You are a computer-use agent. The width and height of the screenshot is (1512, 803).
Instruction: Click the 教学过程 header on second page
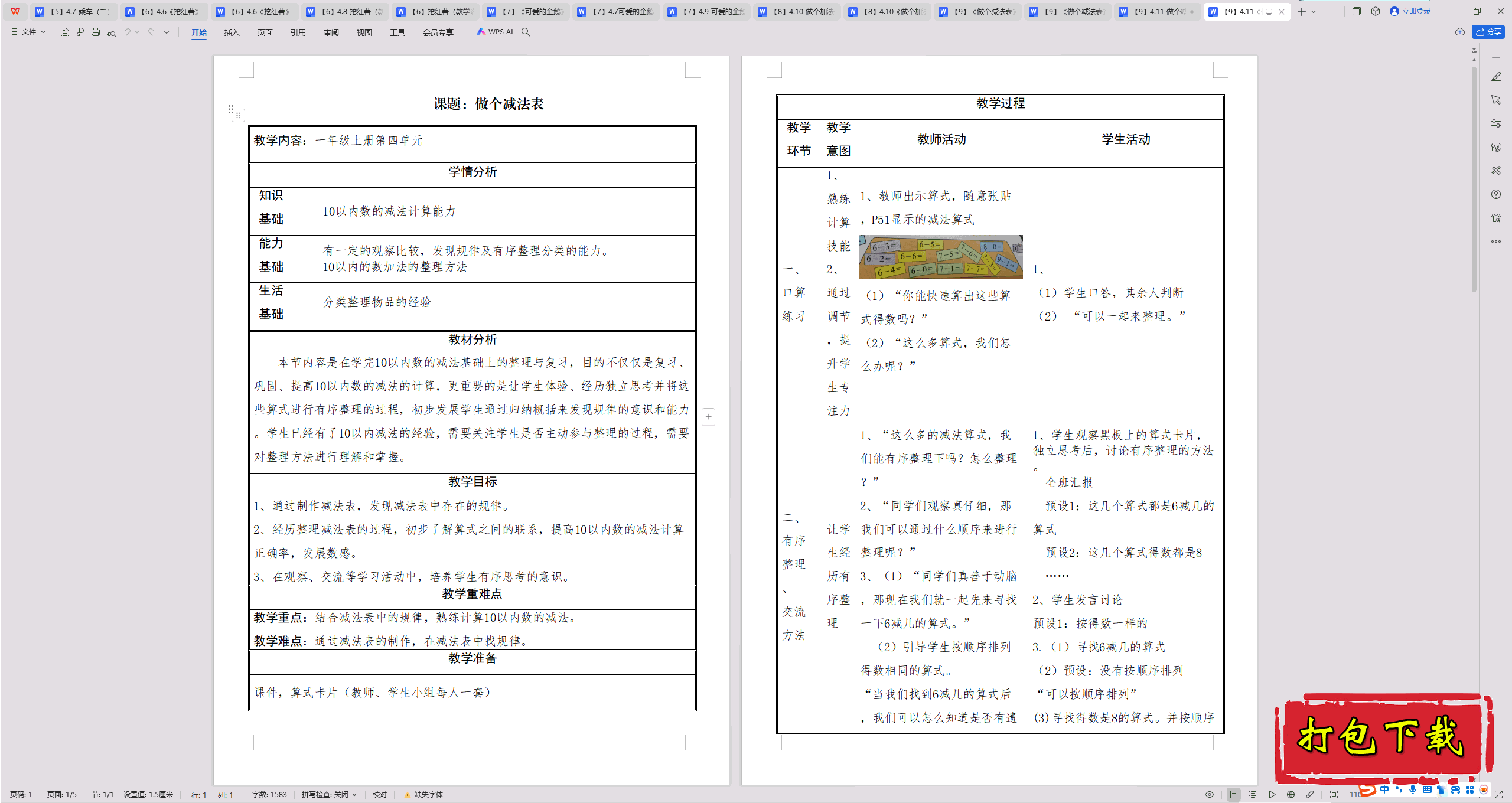click(1001, 103)
